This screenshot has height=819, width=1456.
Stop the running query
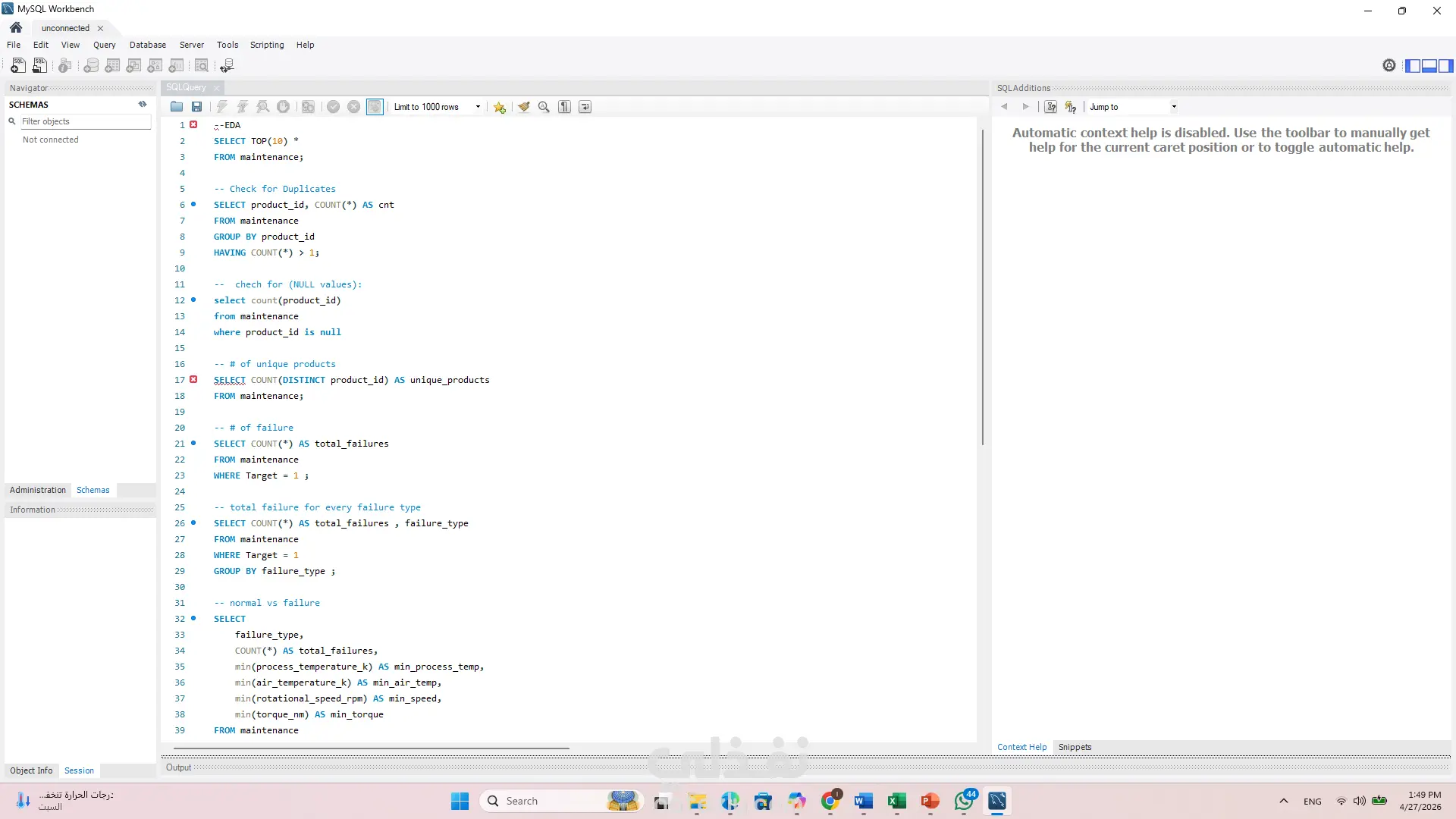[x=283, y=107]
